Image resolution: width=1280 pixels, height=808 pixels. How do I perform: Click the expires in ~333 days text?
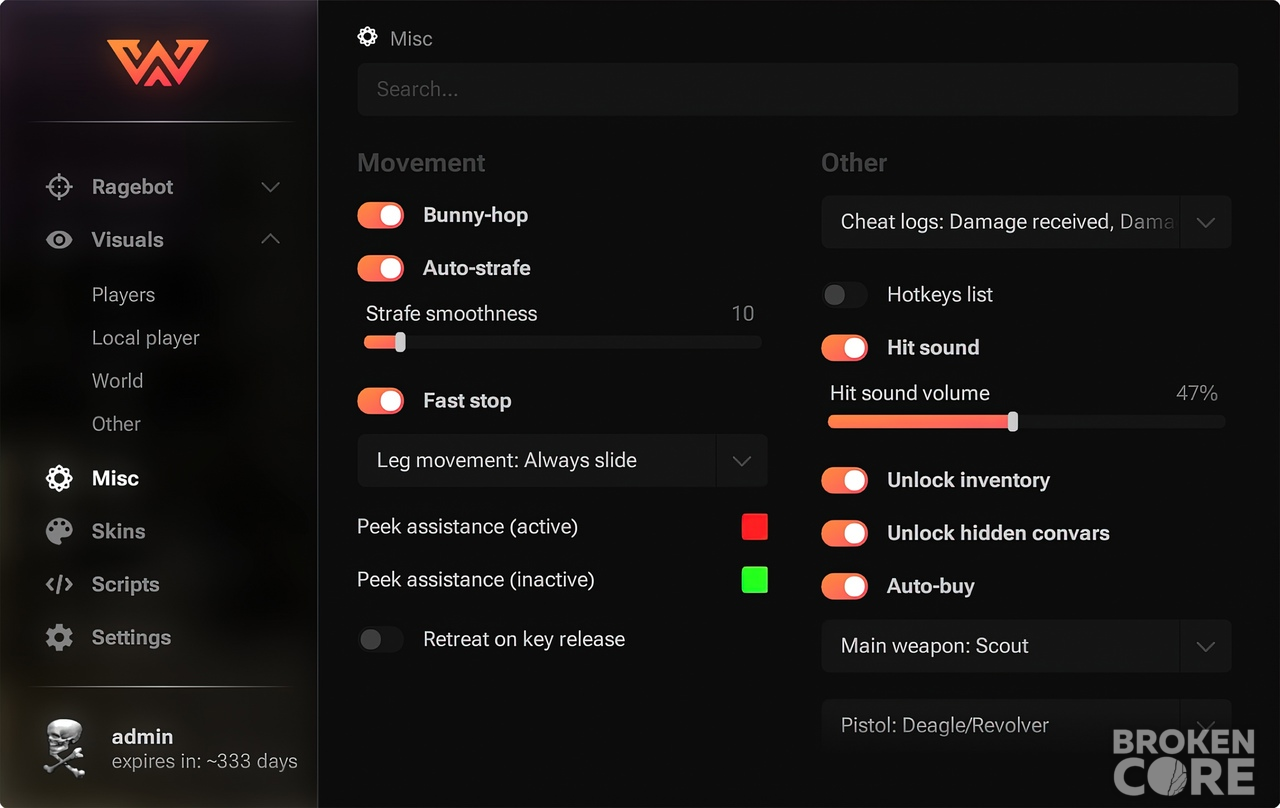(x=204, y=762)
